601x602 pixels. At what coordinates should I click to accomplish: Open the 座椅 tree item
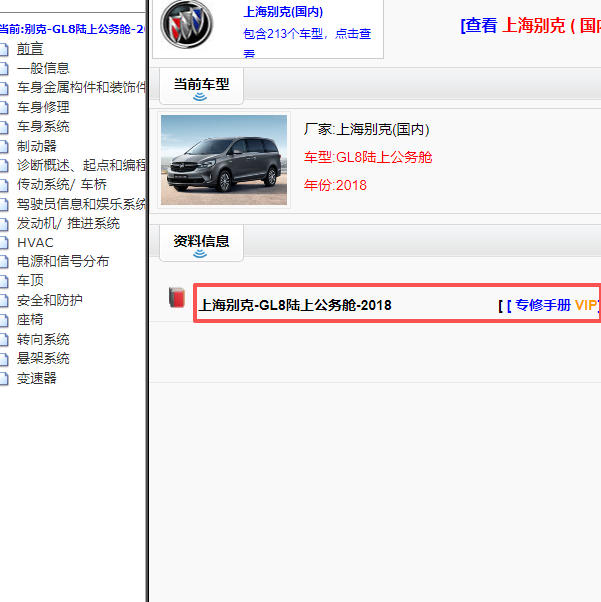click(x=30, y=319)
